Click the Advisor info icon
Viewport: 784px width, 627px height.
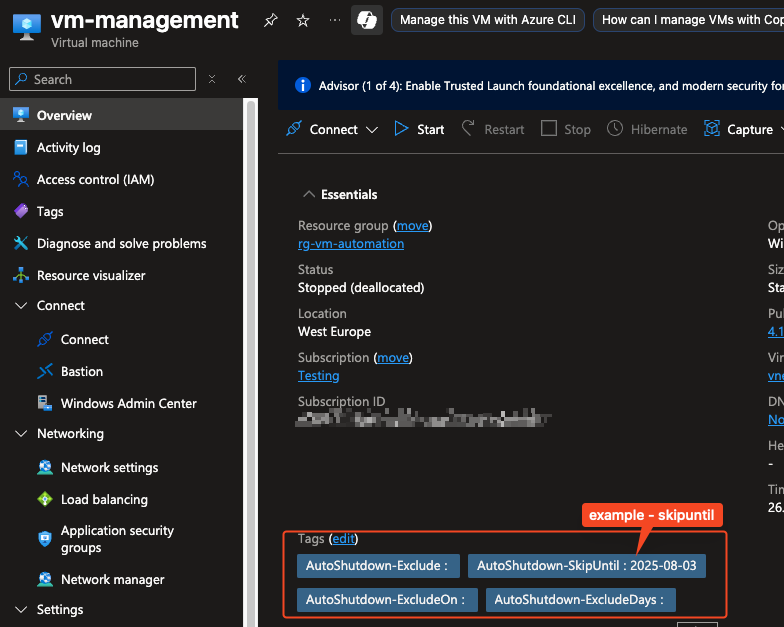pos(303,86)
